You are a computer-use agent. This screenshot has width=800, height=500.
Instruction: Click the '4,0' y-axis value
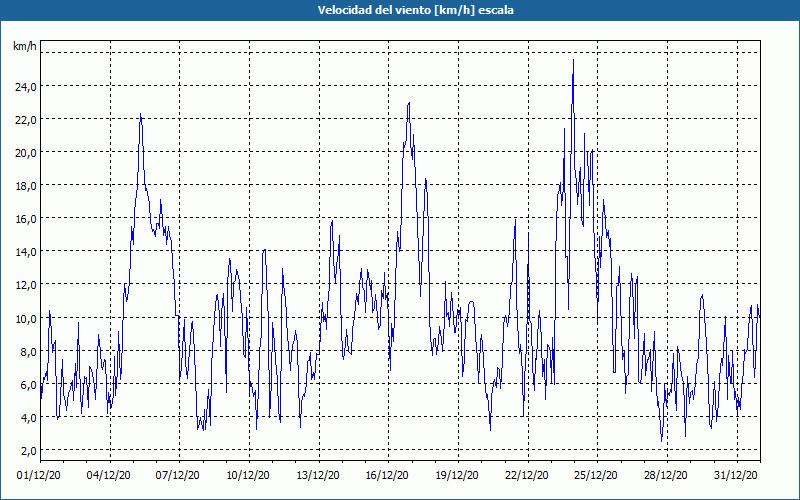tap(28, 418)
